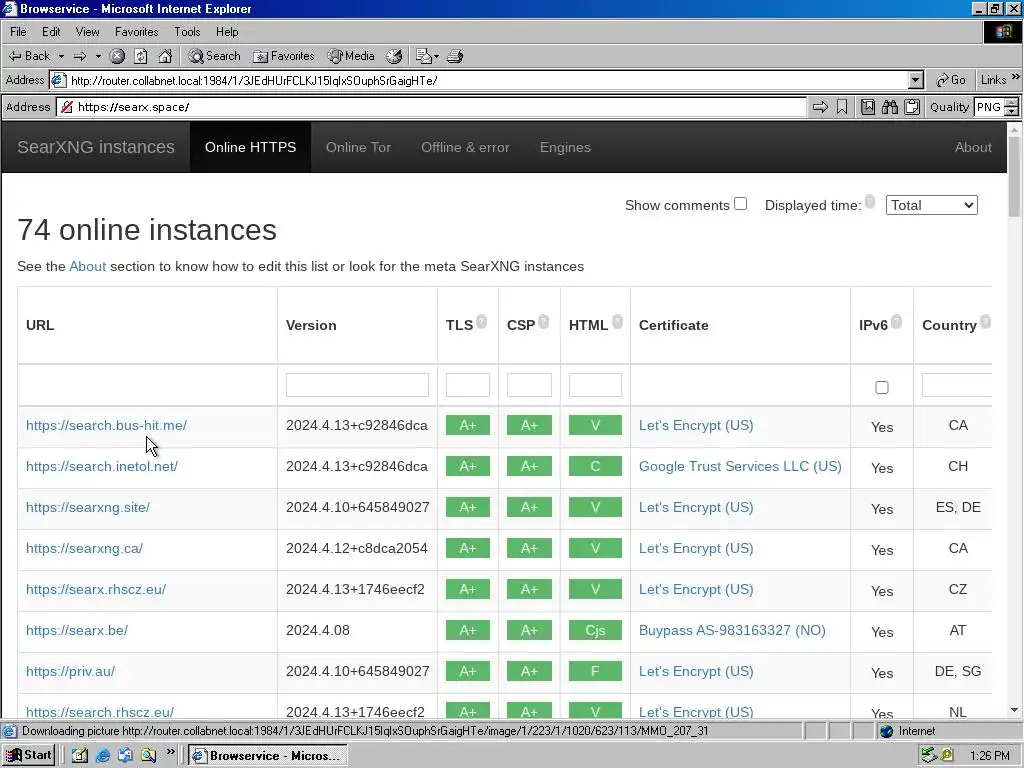
Task: Open the About page in navbar
Action: pos(973,148)
